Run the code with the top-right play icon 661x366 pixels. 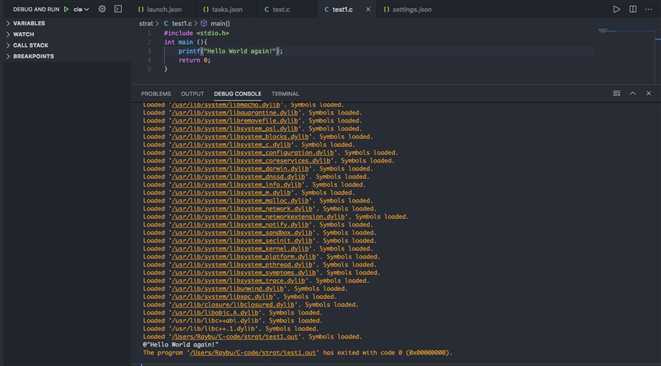point(616,9)
